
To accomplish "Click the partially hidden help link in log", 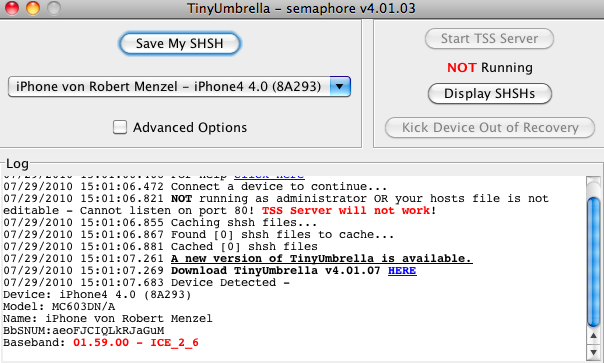I will click(269, 176).
